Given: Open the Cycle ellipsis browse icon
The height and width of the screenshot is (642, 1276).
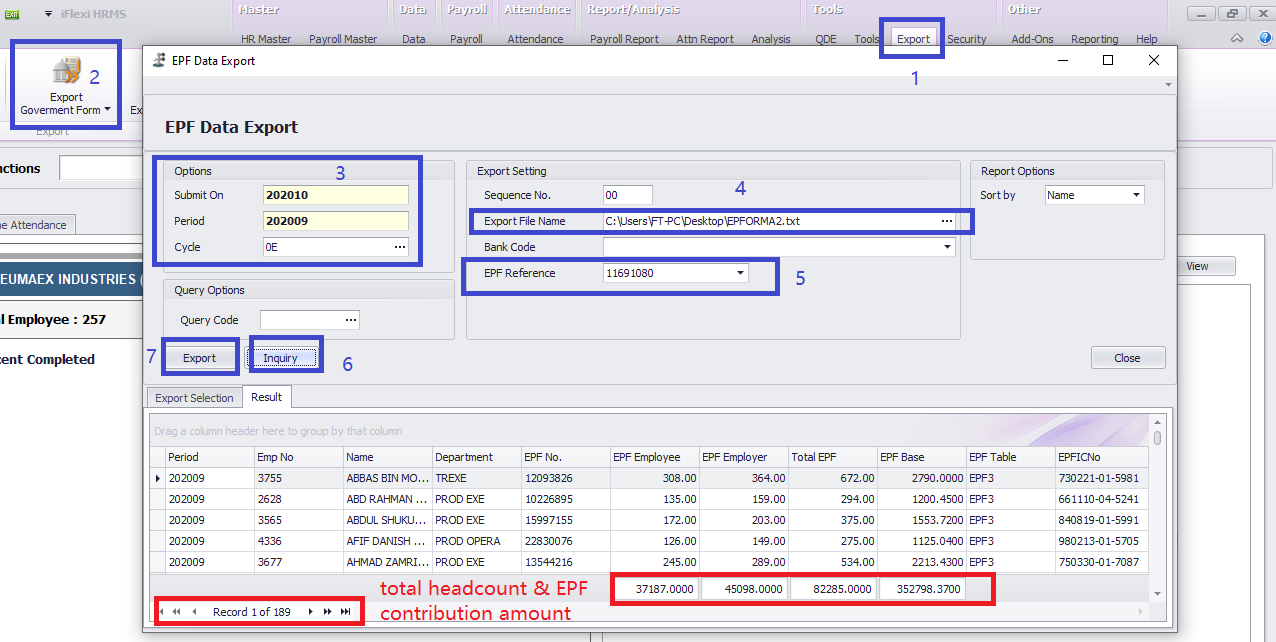Looking at the screenshot, I should pos(399,246).
